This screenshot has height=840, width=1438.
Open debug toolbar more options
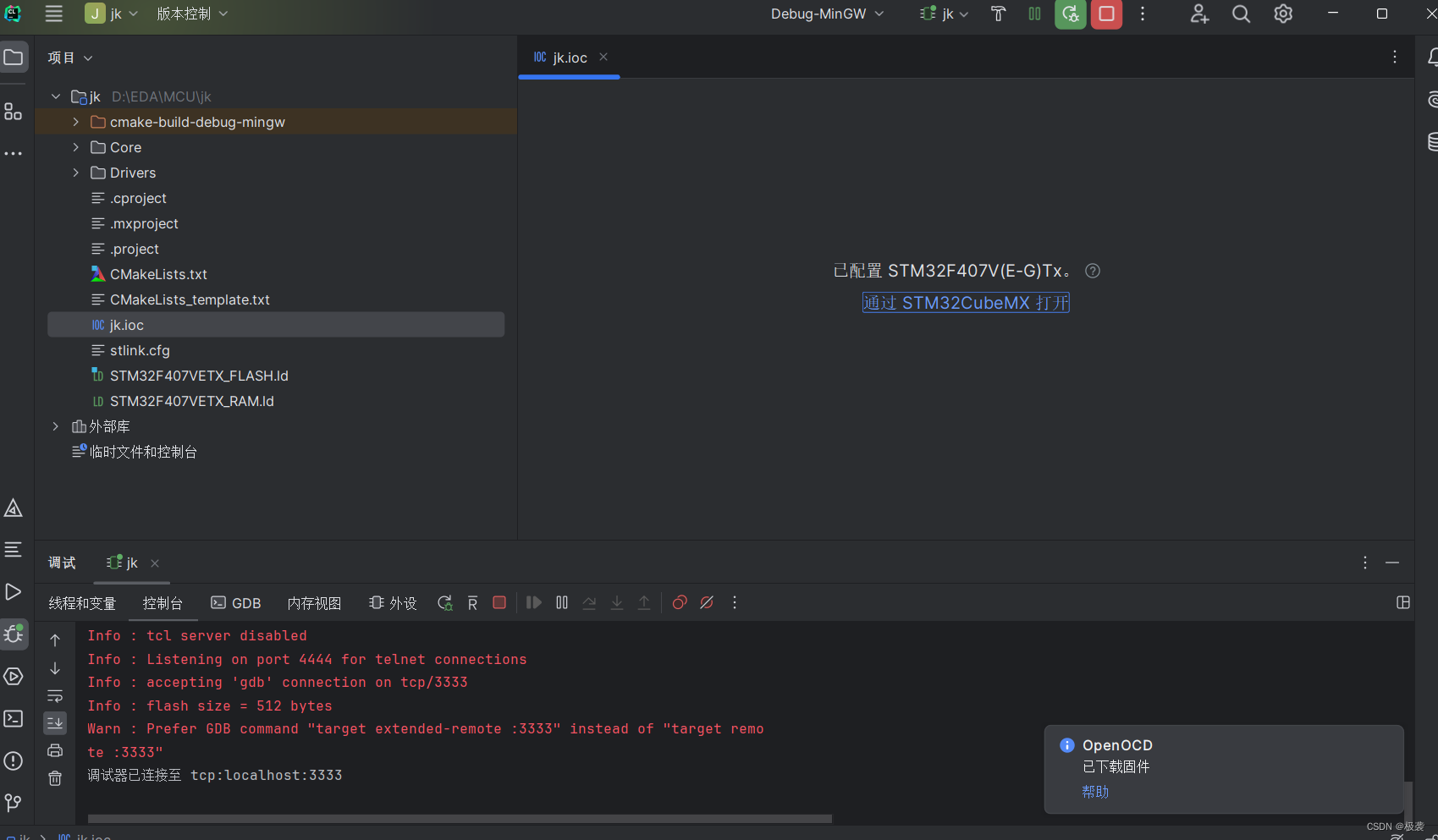(x=735, y=602)
